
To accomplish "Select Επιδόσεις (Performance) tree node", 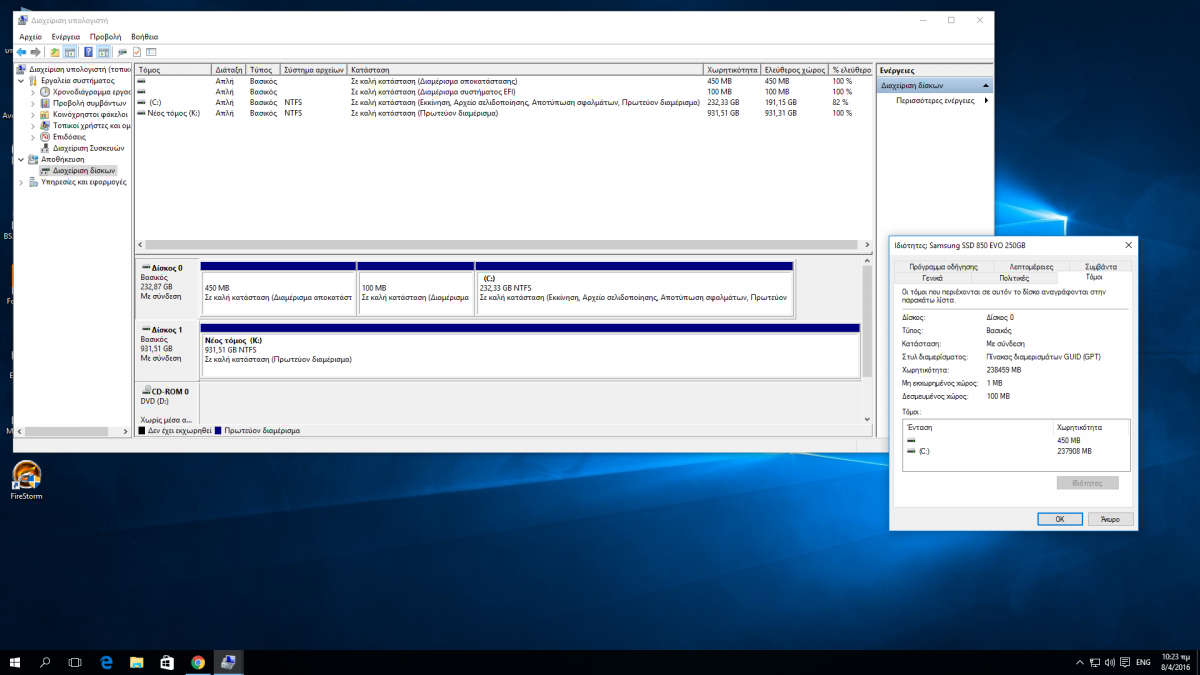I will (x=70, y=137).
